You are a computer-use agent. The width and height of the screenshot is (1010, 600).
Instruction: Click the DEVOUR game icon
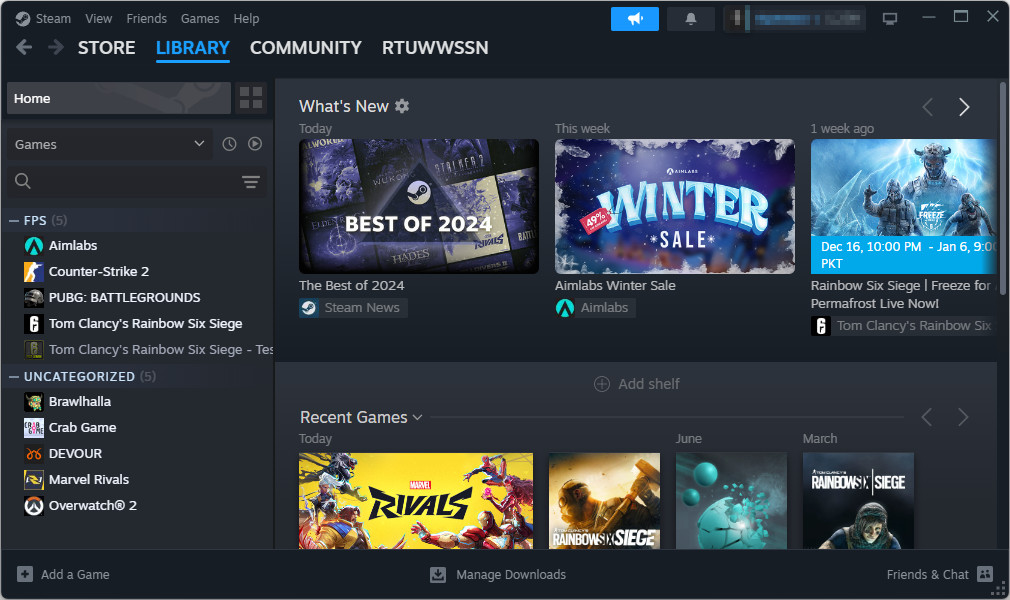(33, 454)
